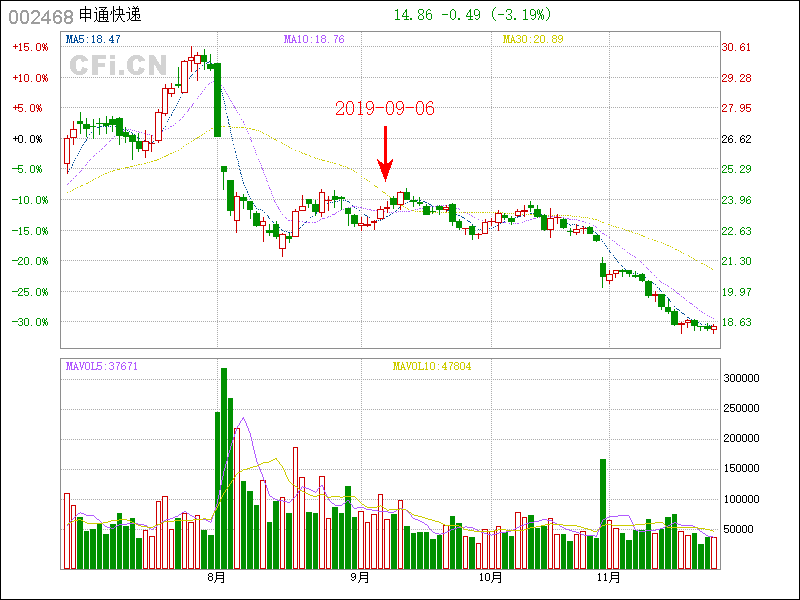Click the tallest green volume bar in August
This screenshot has height=600, width=800.
click(224, 468)
